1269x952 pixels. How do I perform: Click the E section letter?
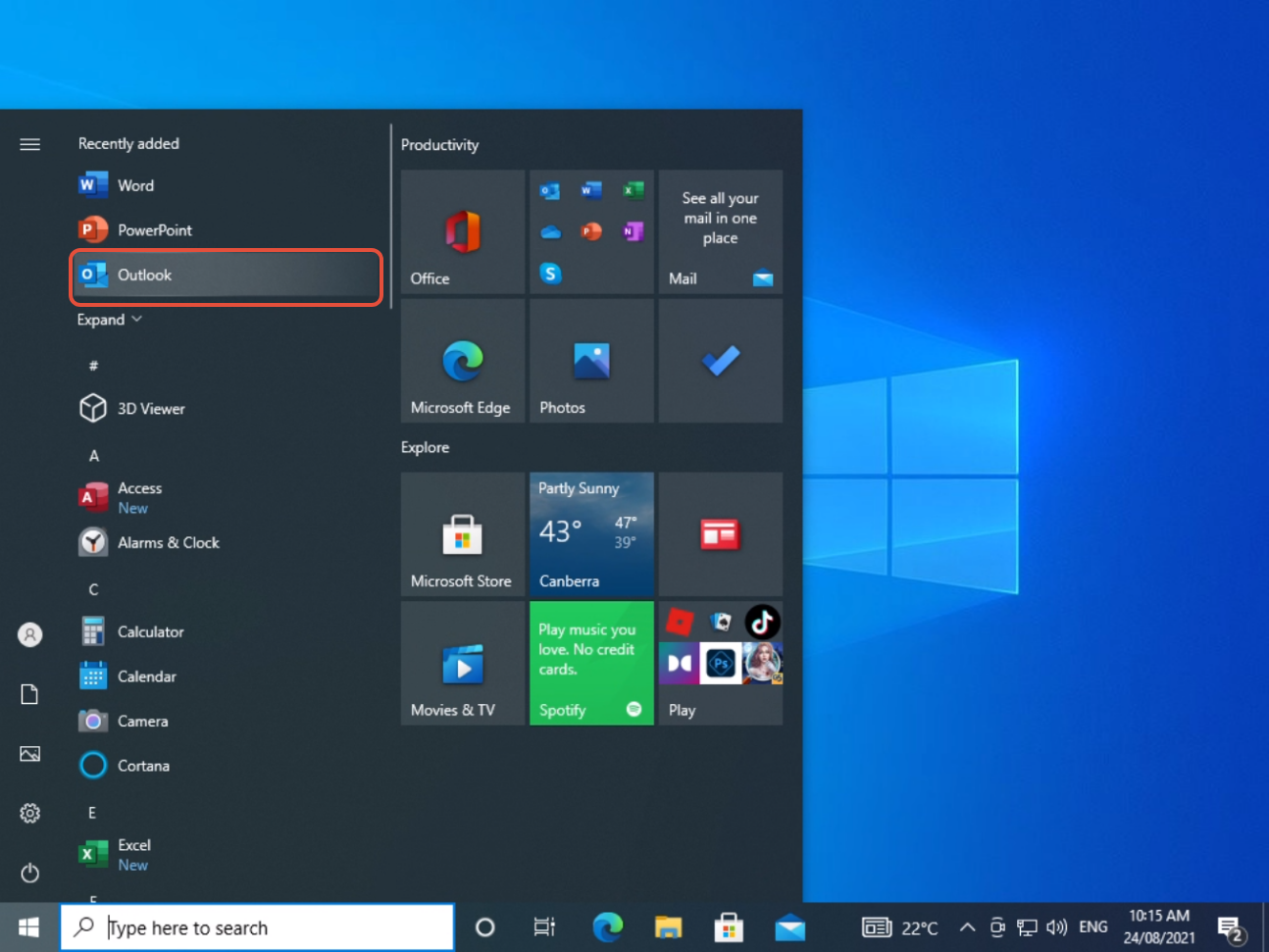click(92, 812)
